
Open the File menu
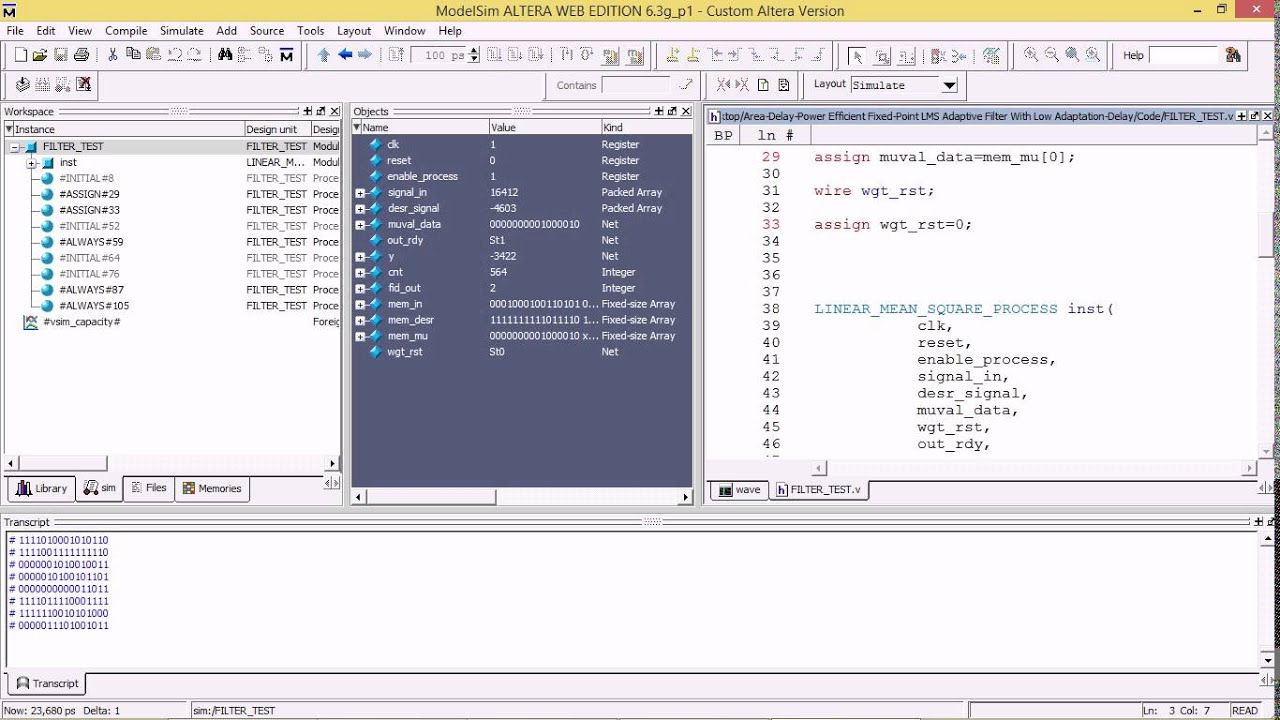click(15, 31)
